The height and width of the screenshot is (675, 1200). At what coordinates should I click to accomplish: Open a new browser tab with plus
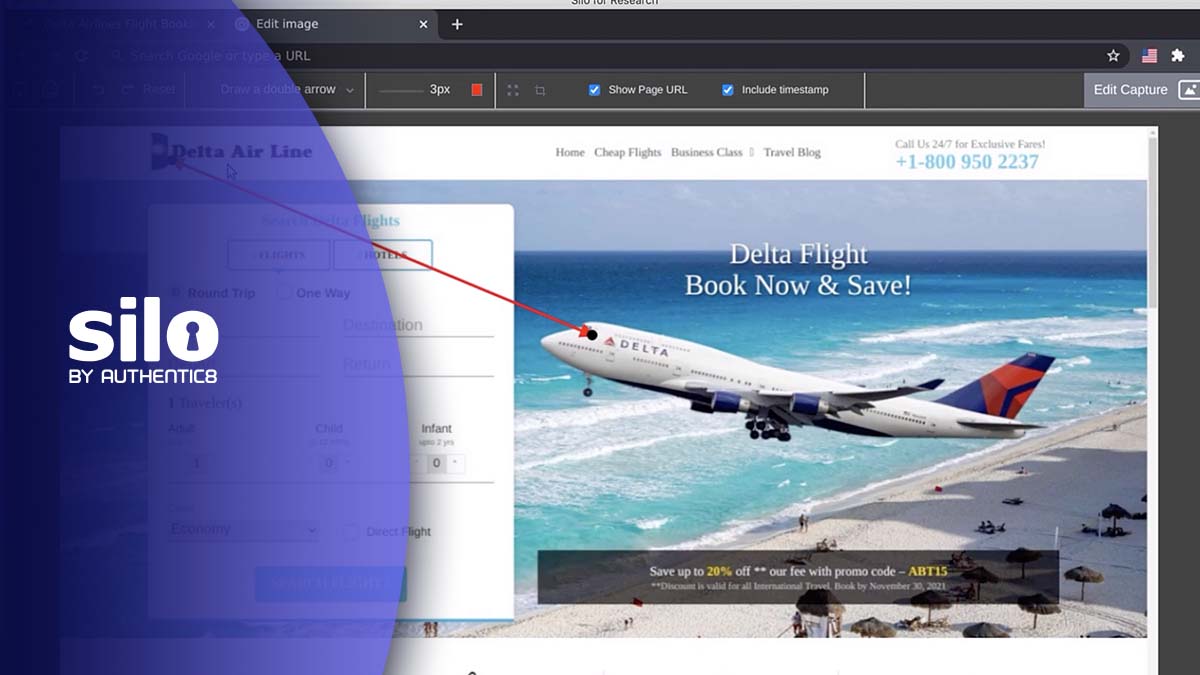point(457,24)
